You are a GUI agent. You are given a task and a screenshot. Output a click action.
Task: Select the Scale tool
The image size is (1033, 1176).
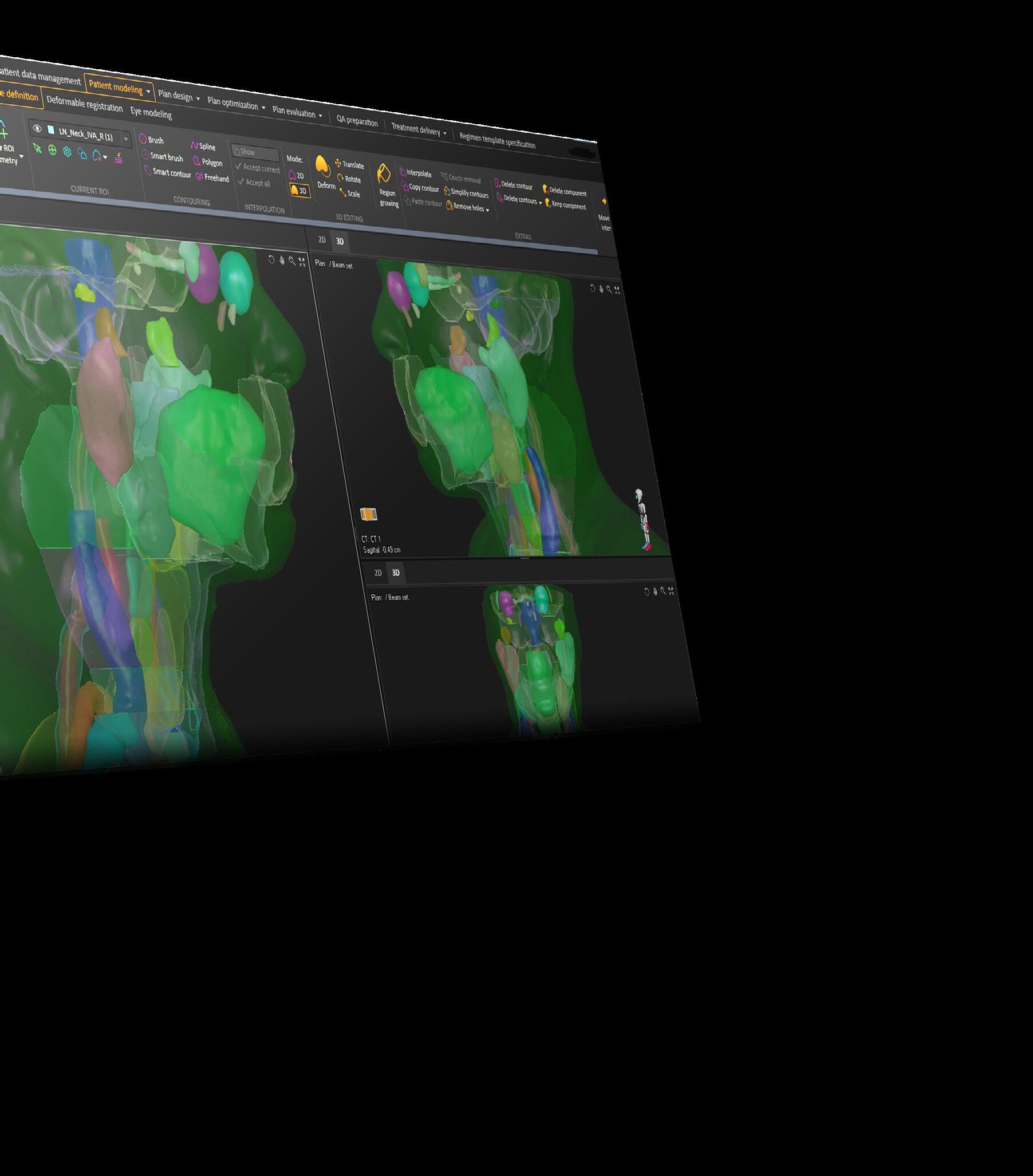350,194
